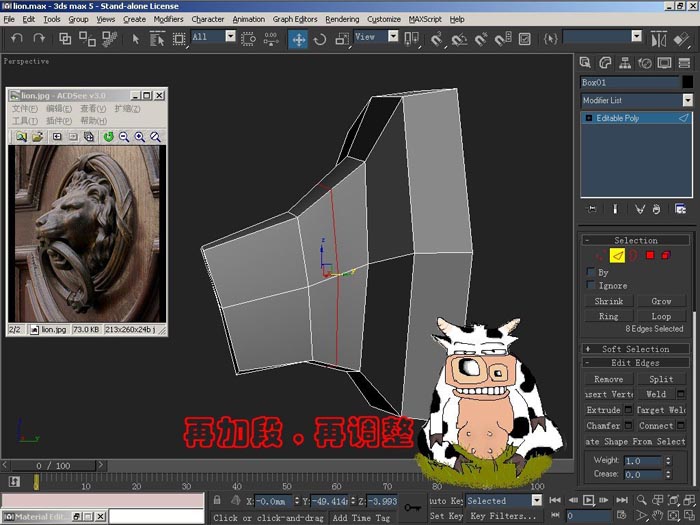The image size is (700, 525).
Task: Open the Selected key filter dropdown
Action: (537, 500)
